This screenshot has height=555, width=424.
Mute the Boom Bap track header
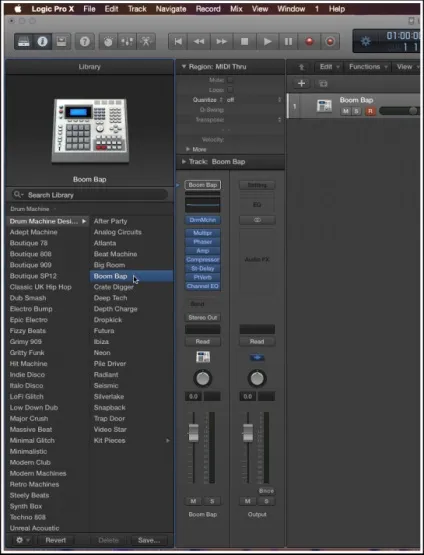345,111
